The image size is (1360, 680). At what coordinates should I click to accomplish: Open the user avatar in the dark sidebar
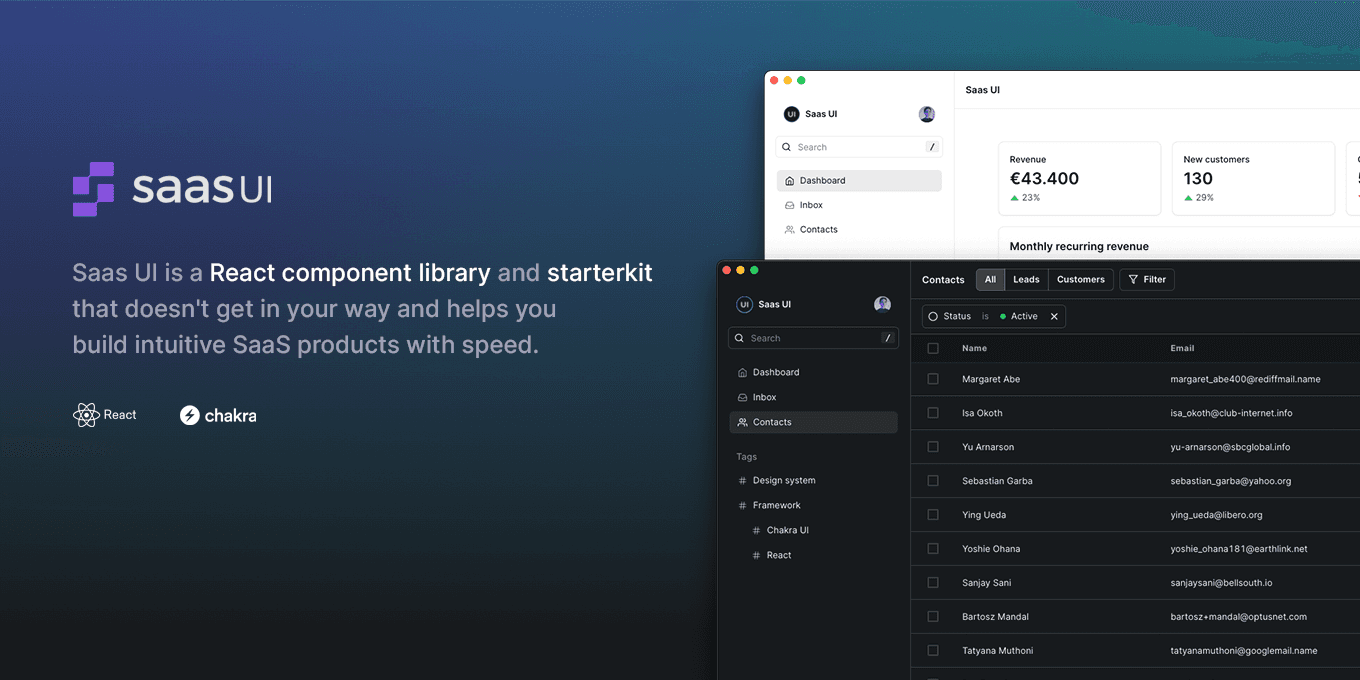tap(882, 303)
